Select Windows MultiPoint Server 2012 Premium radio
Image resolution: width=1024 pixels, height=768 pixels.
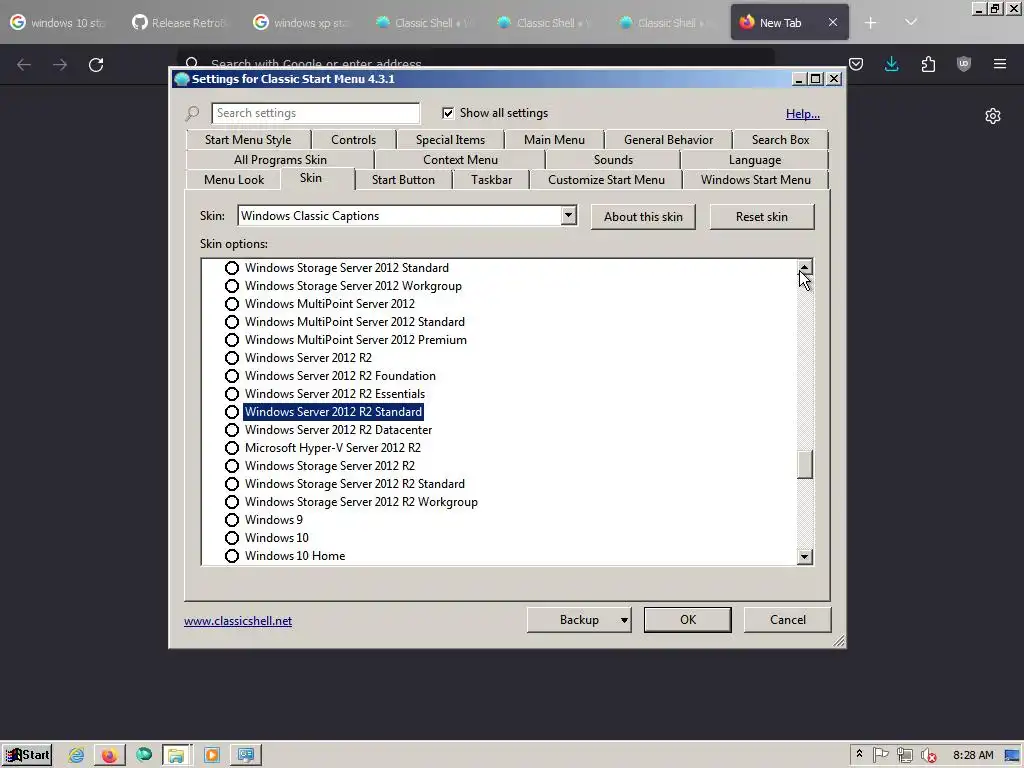(232, 340)
